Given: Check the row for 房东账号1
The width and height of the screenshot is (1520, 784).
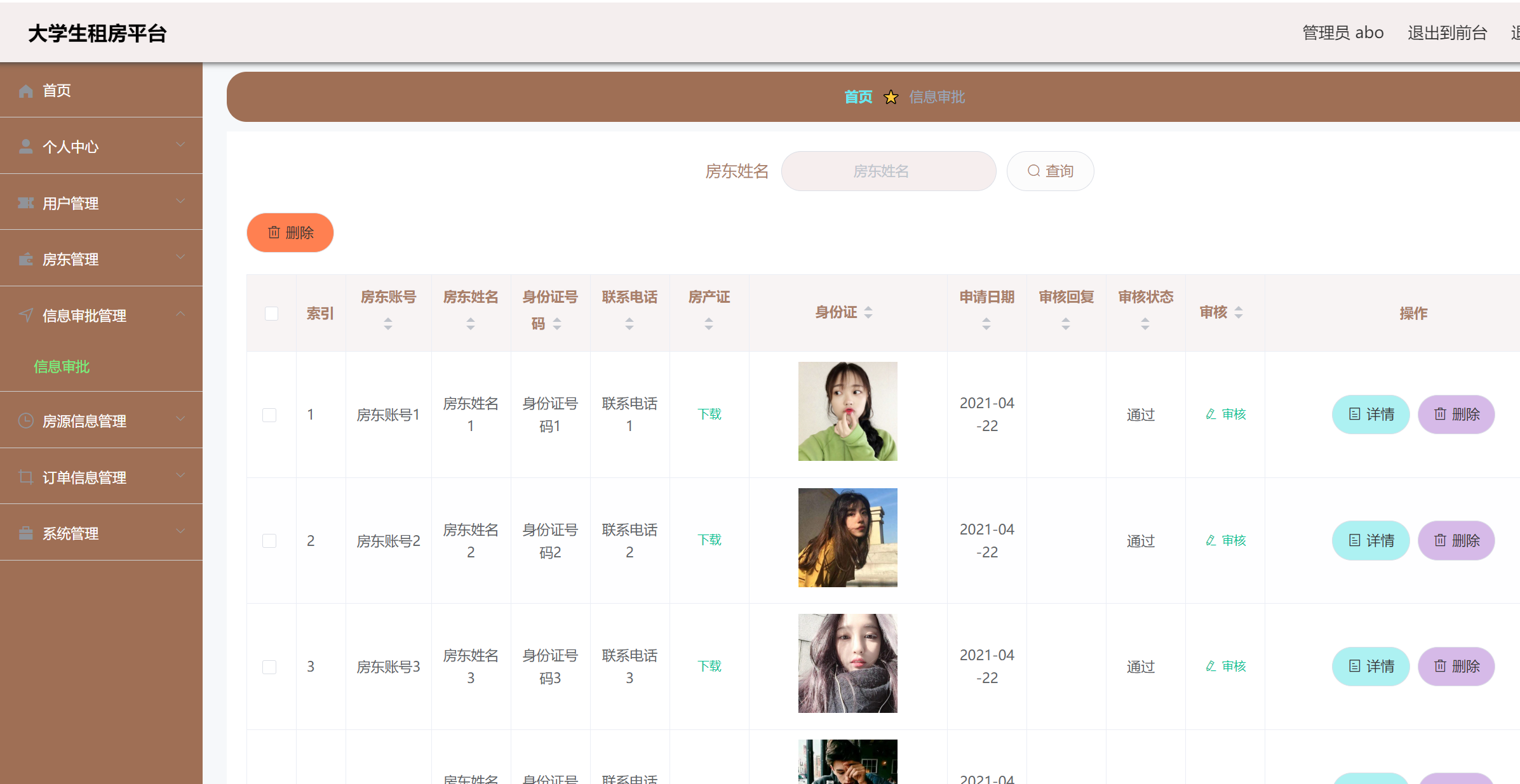Looking at the screenshot, I should [x=269, y=415].
